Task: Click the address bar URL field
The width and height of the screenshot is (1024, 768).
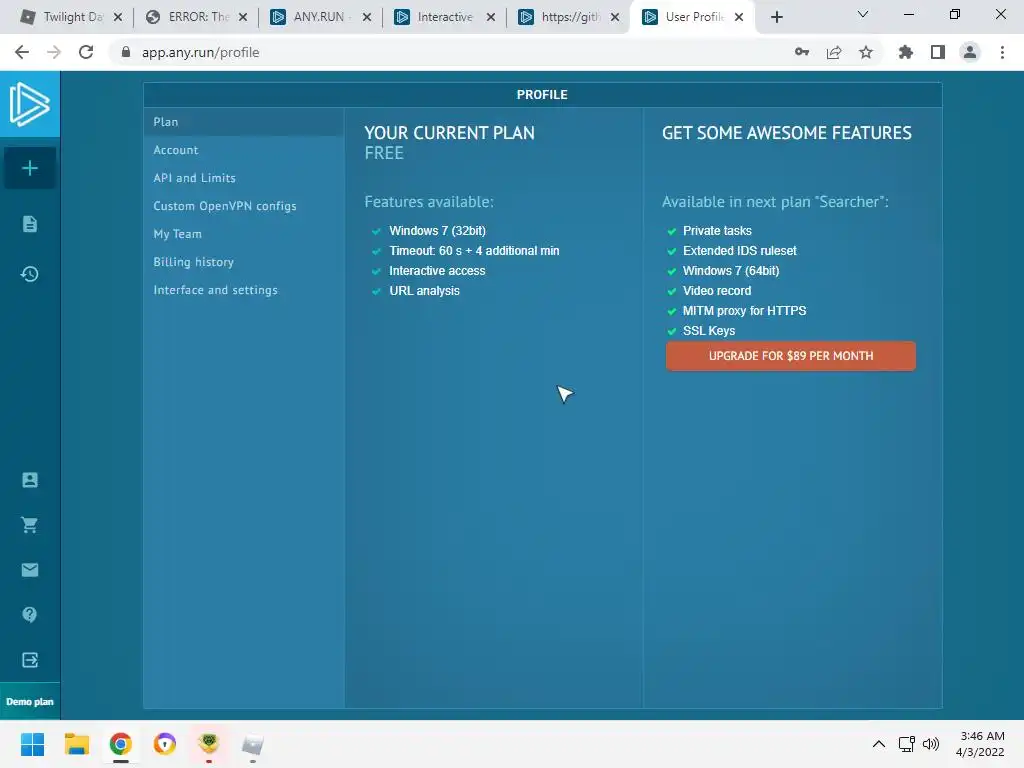Action: click(451, 52)
